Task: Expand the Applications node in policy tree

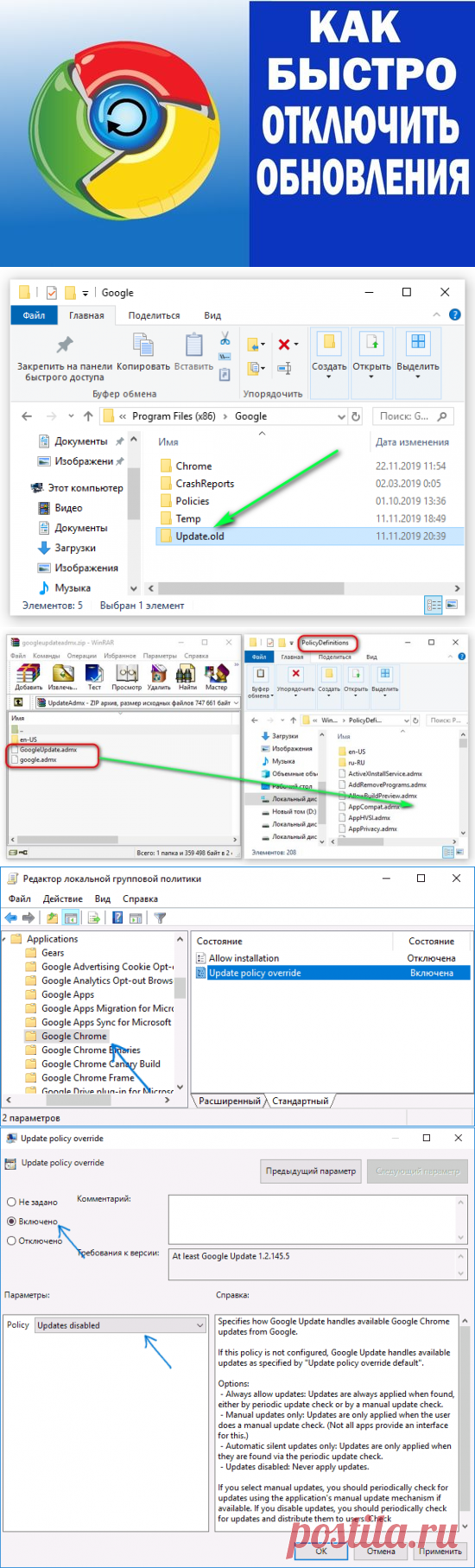Action: pyautogui.click(x=5, y=939)
